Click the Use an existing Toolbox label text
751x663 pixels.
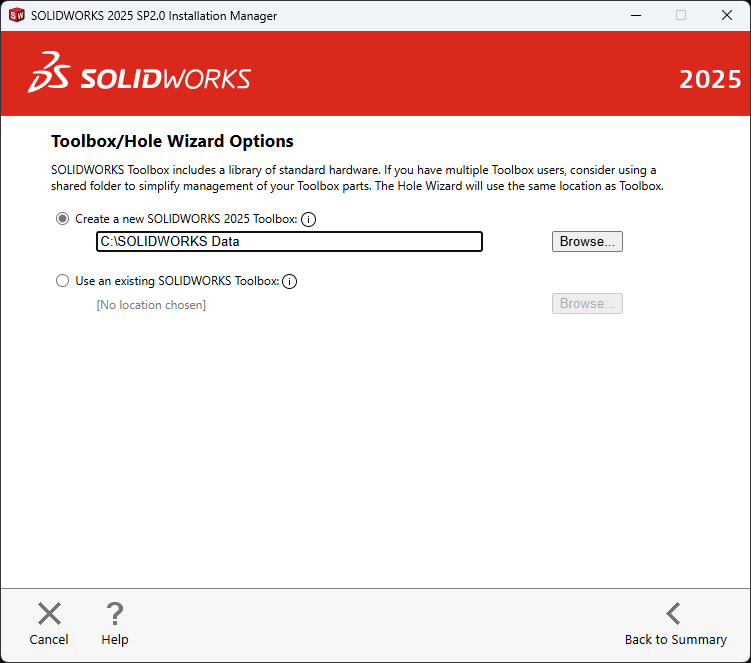[177, 282]
